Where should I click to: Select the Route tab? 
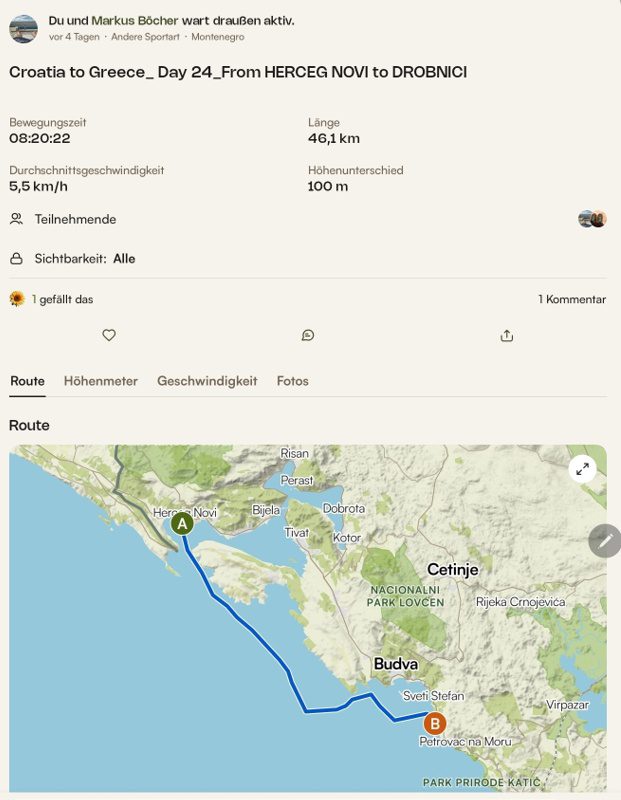[28, 381]
